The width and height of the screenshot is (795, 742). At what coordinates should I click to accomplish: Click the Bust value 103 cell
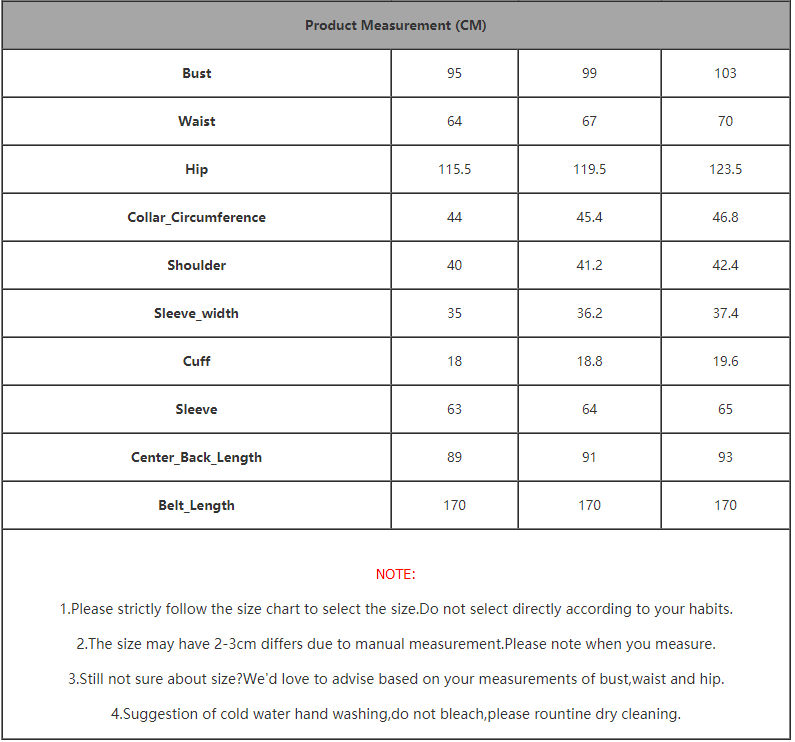[725, 73]
